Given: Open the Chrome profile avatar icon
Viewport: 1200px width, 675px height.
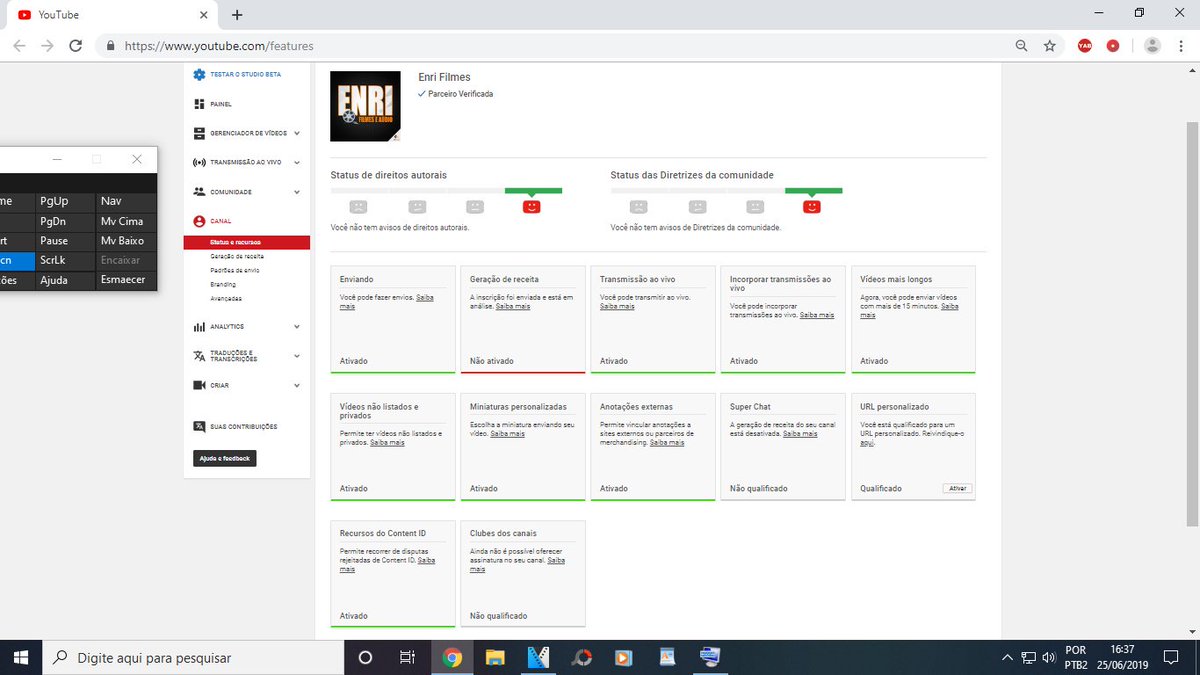Looking at the screenshot, I should pos(1152,46).
